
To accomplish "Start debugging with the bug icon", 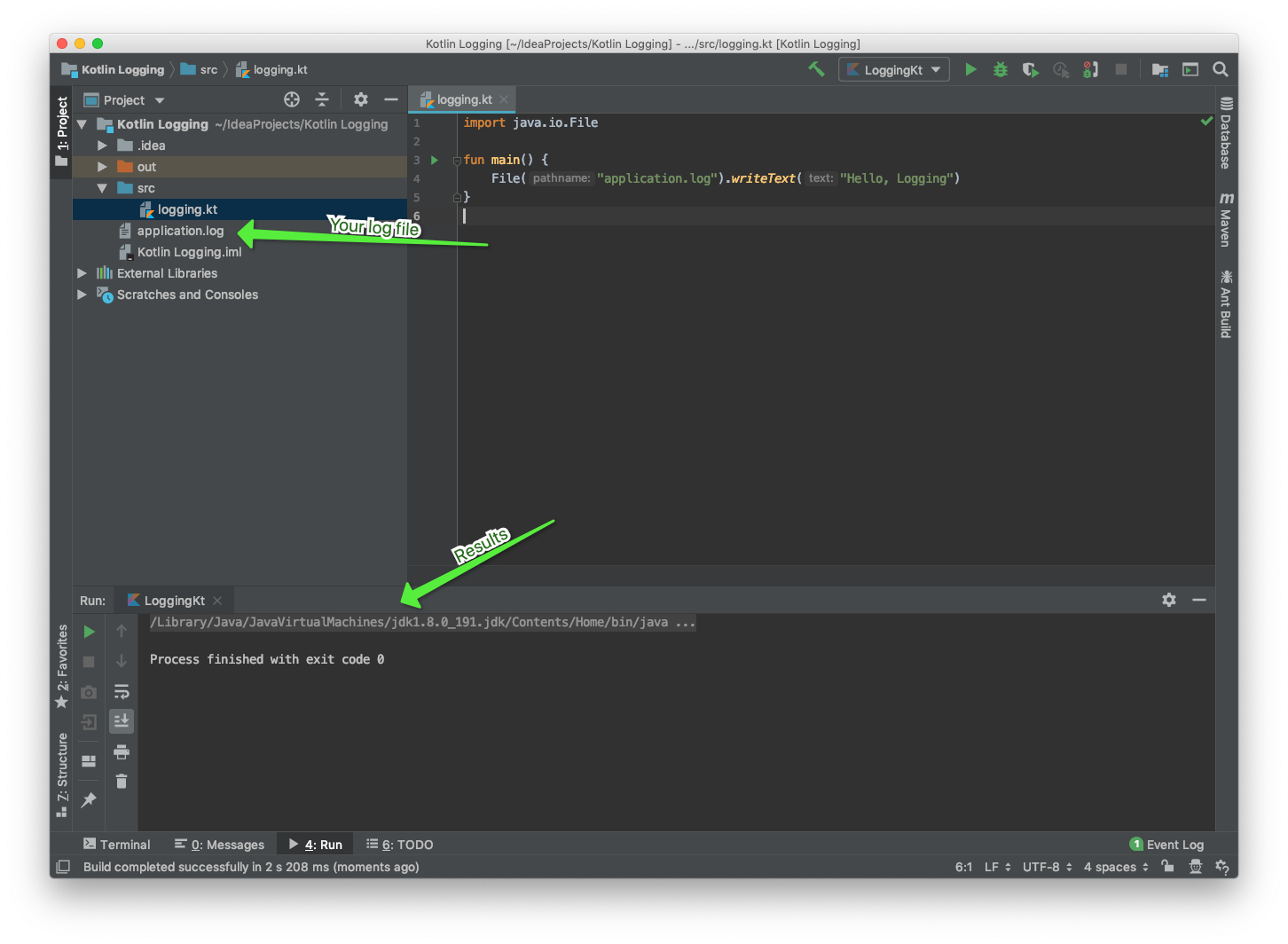I will pos(1001,69).
